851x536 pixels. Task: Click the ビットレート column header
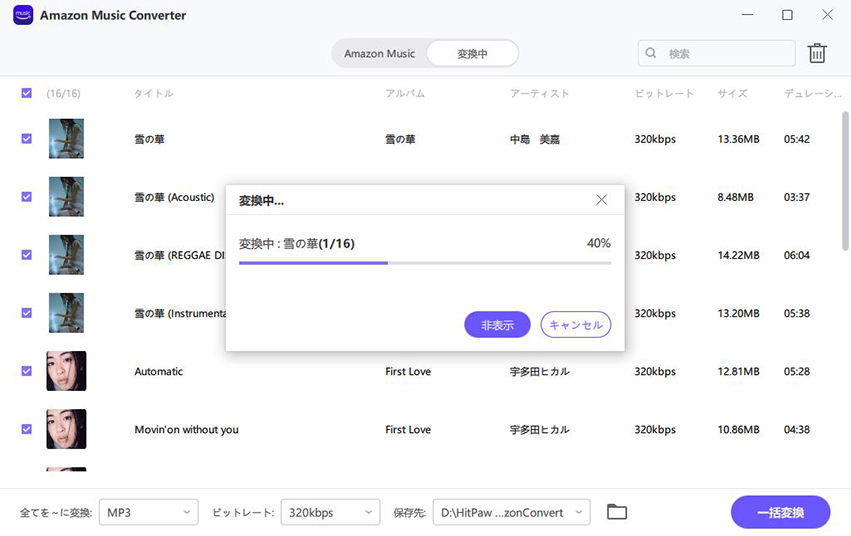[x=664, y=93]
